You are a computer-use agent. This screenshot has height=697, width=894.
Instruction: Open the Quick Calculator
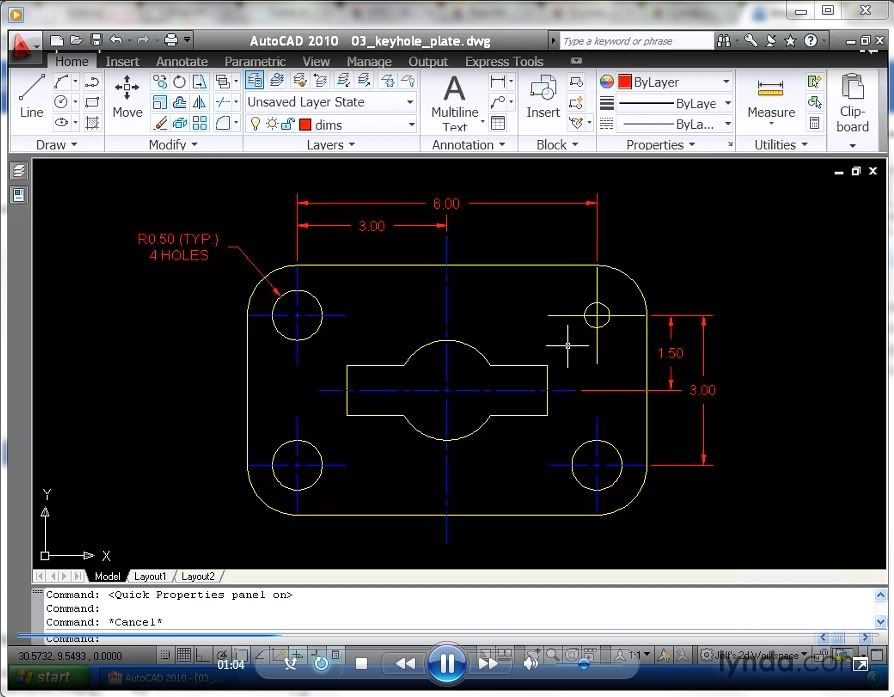tap(815, 123)
